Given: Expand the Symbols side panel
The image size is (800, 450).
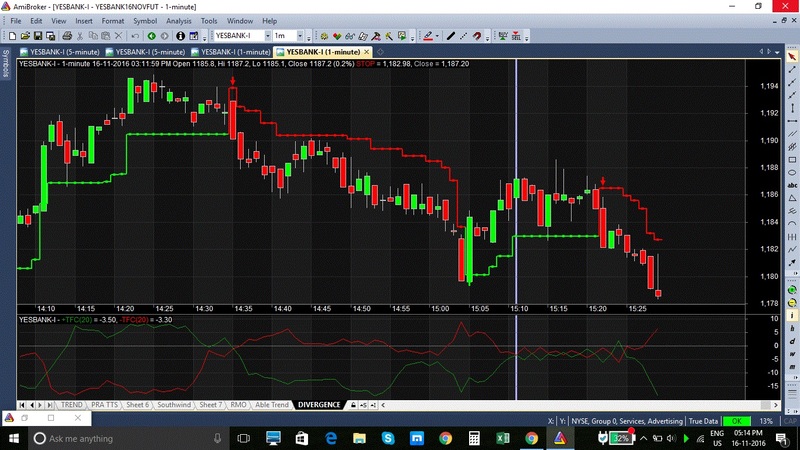Looking at the screenshot, I should point(6,63).
